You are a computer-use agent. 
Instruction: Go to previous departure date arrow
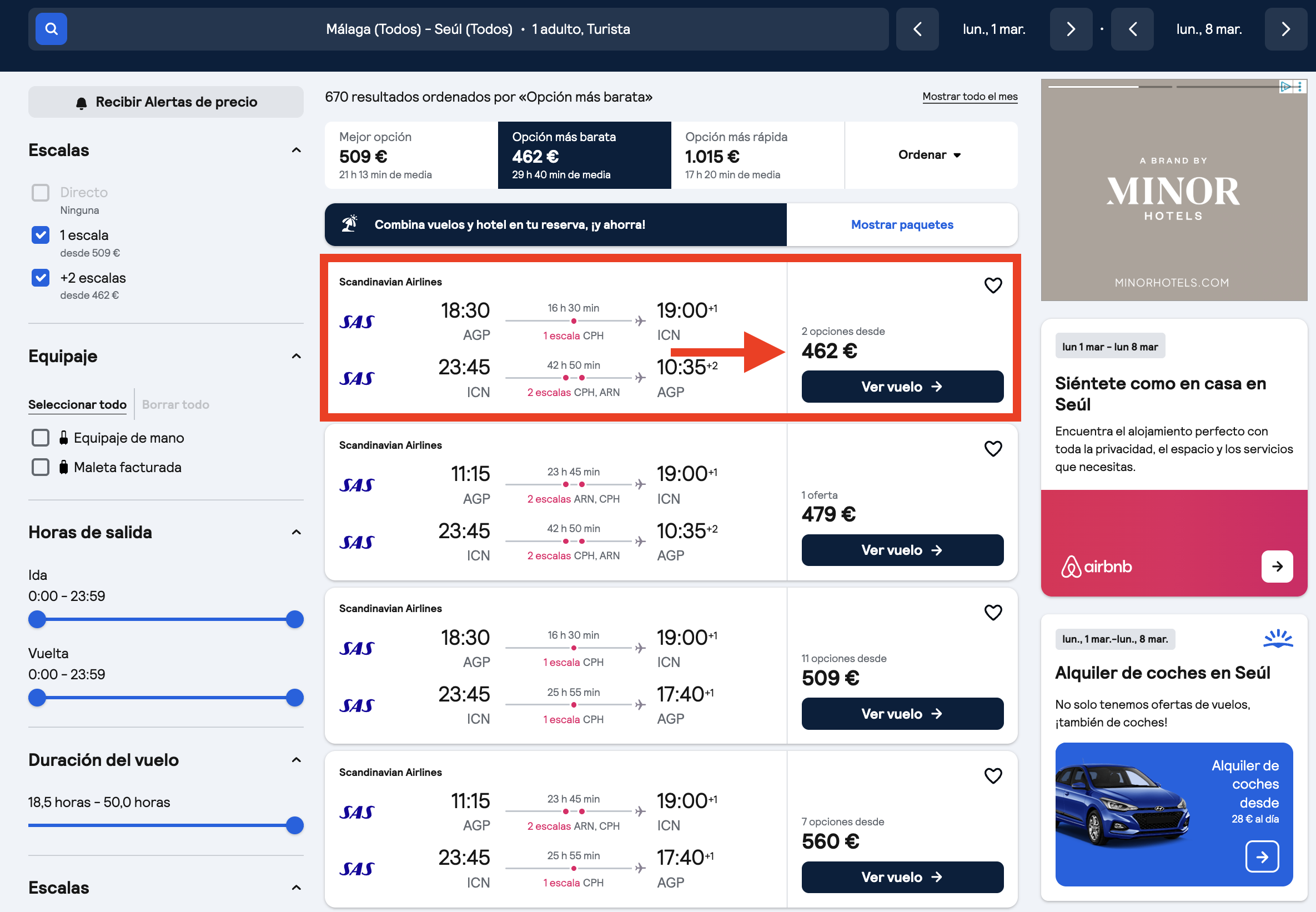click(x=917, y=29)
